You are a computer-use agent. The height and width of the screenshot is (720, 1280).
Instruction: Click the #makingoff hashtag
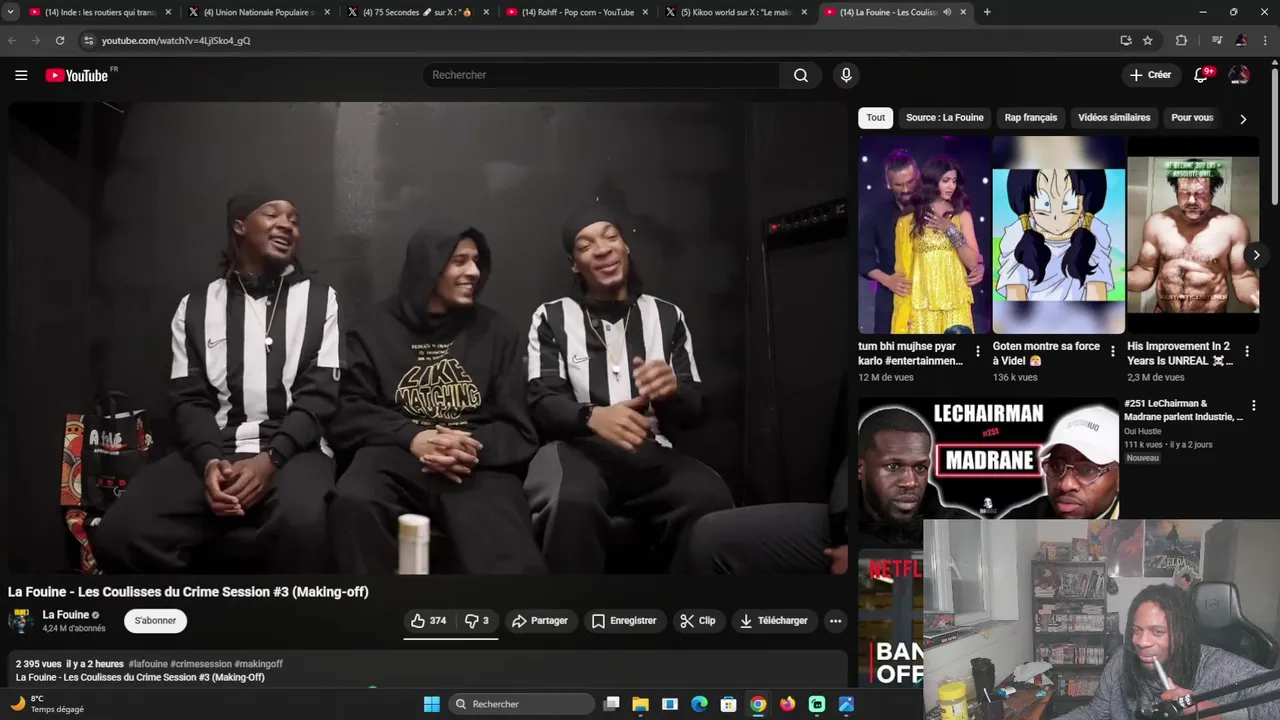[258, 664]
